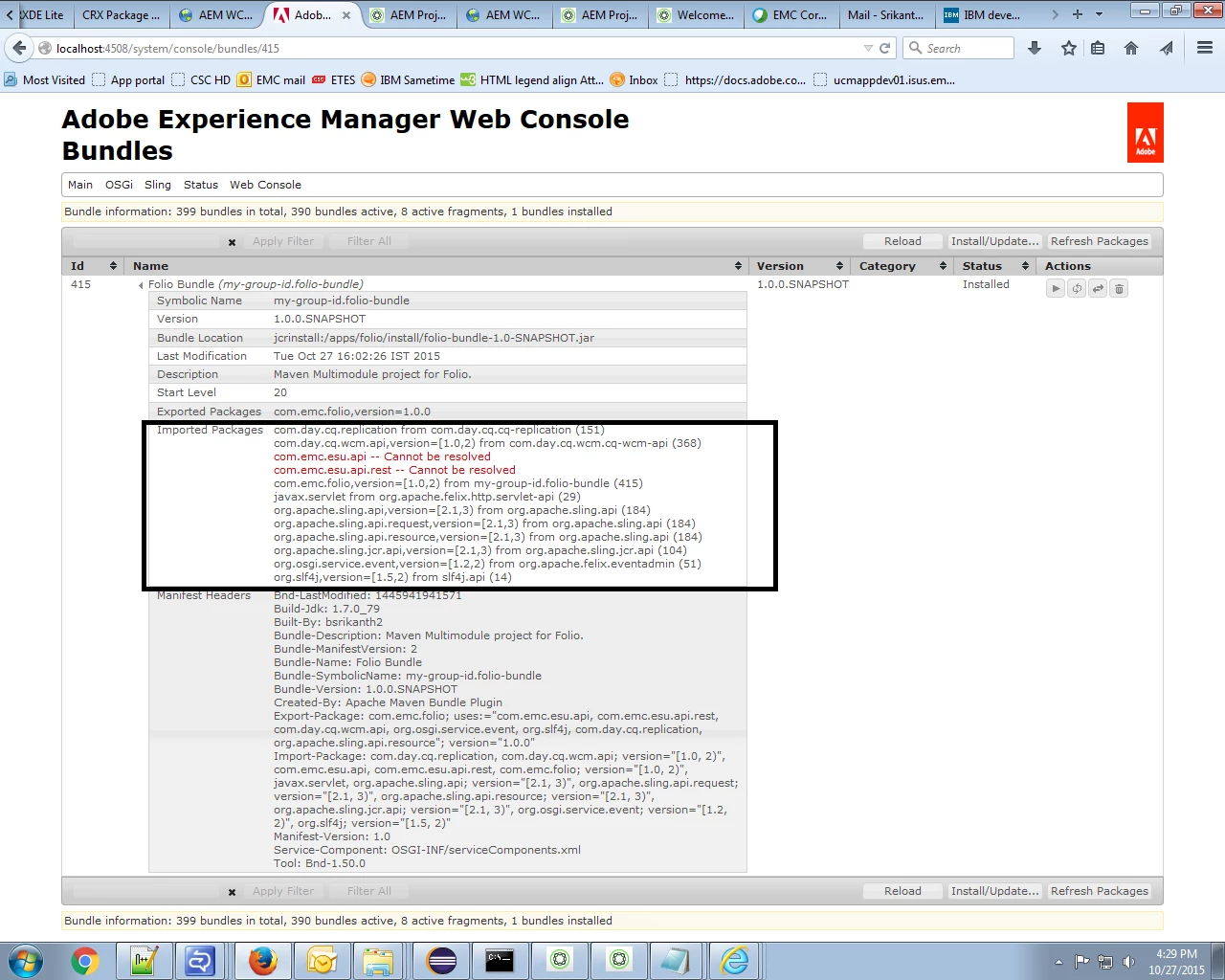Launch Chrome from the taskbar
The width and height of the screenshot is (1225, 980).
pos(85,961)
